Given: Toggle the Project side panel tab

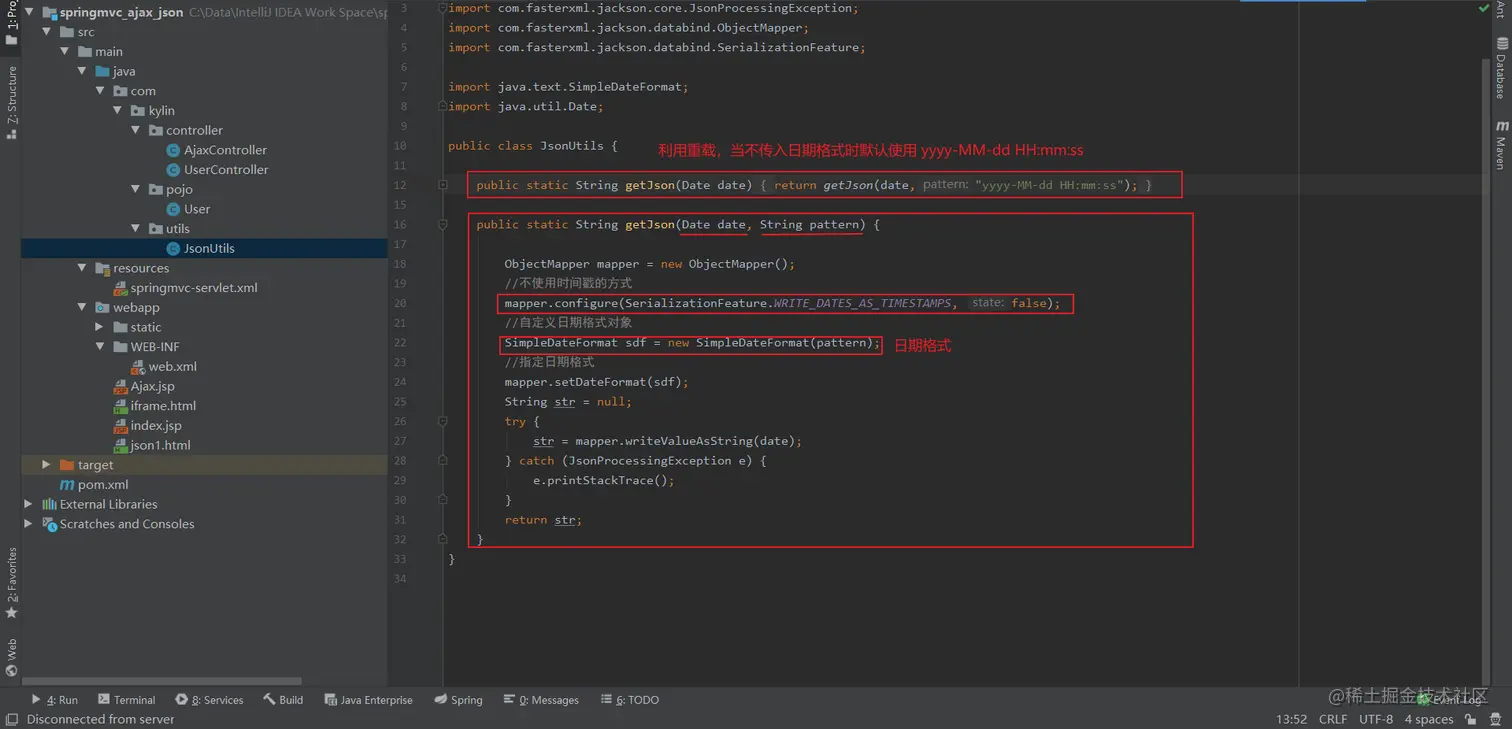Looking at the screenshot, I should 11,22.
